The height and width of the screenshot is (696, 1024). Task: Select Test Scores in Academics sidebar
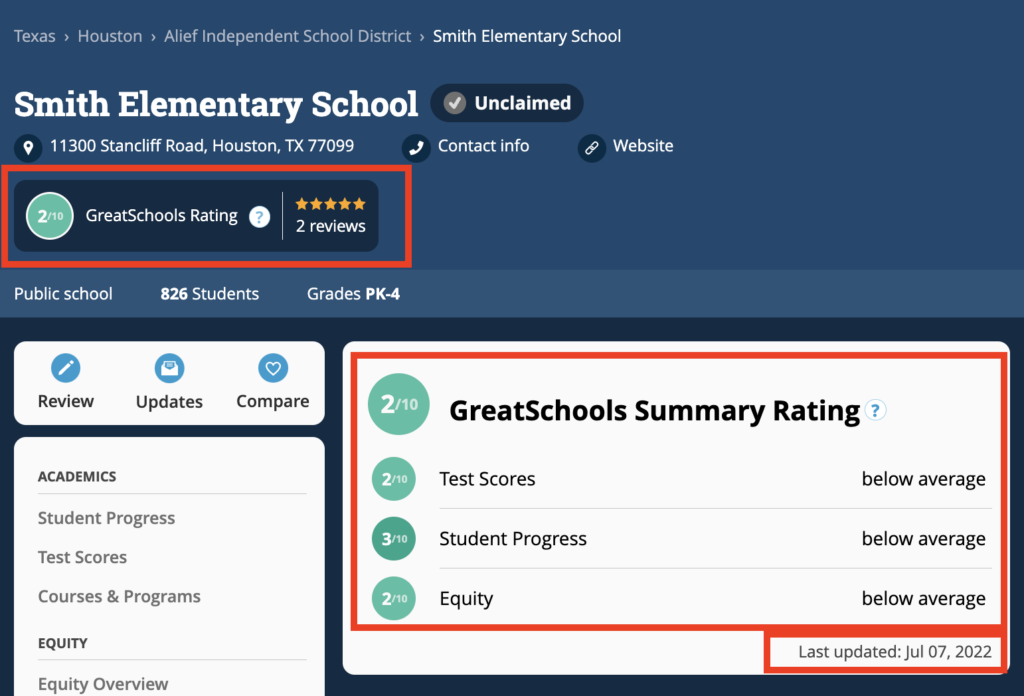82,557
